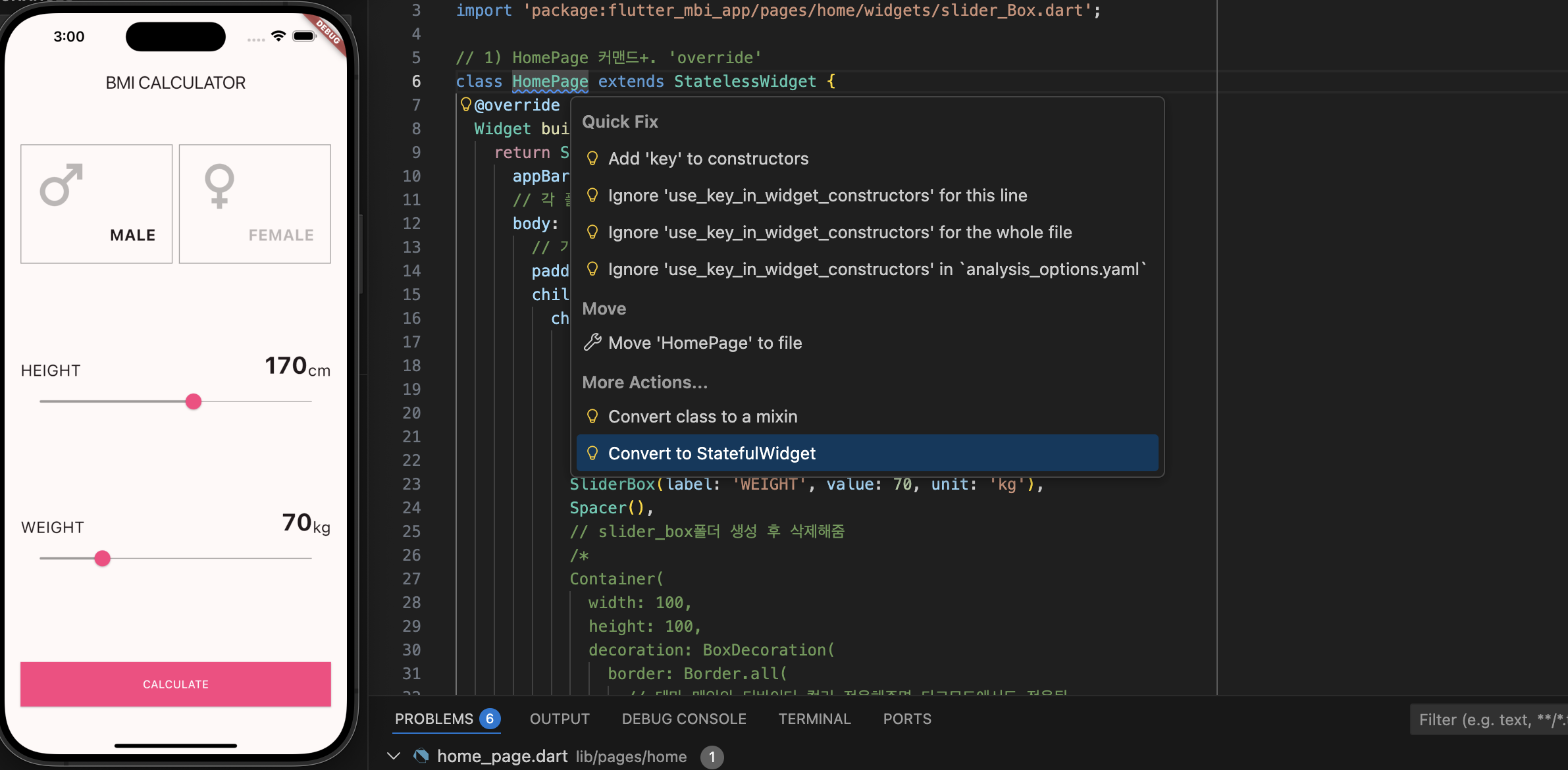Click the lightbulb icon beside @override

(x=466, y=104)
